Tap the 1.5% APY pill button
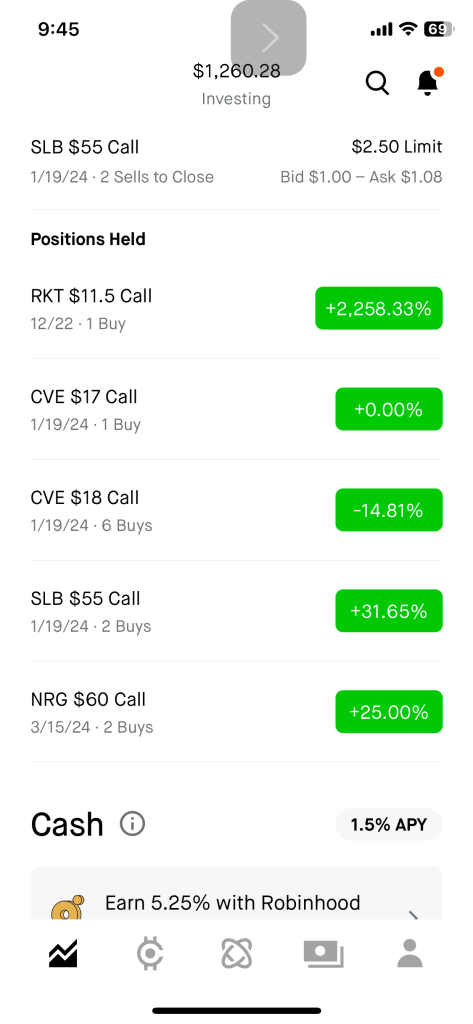The width and height of the screenshot is (473, 1024). [x=389, y=824]
